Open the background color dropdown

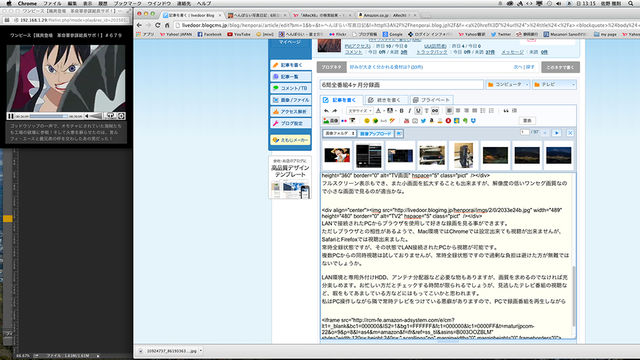[391, 111]
